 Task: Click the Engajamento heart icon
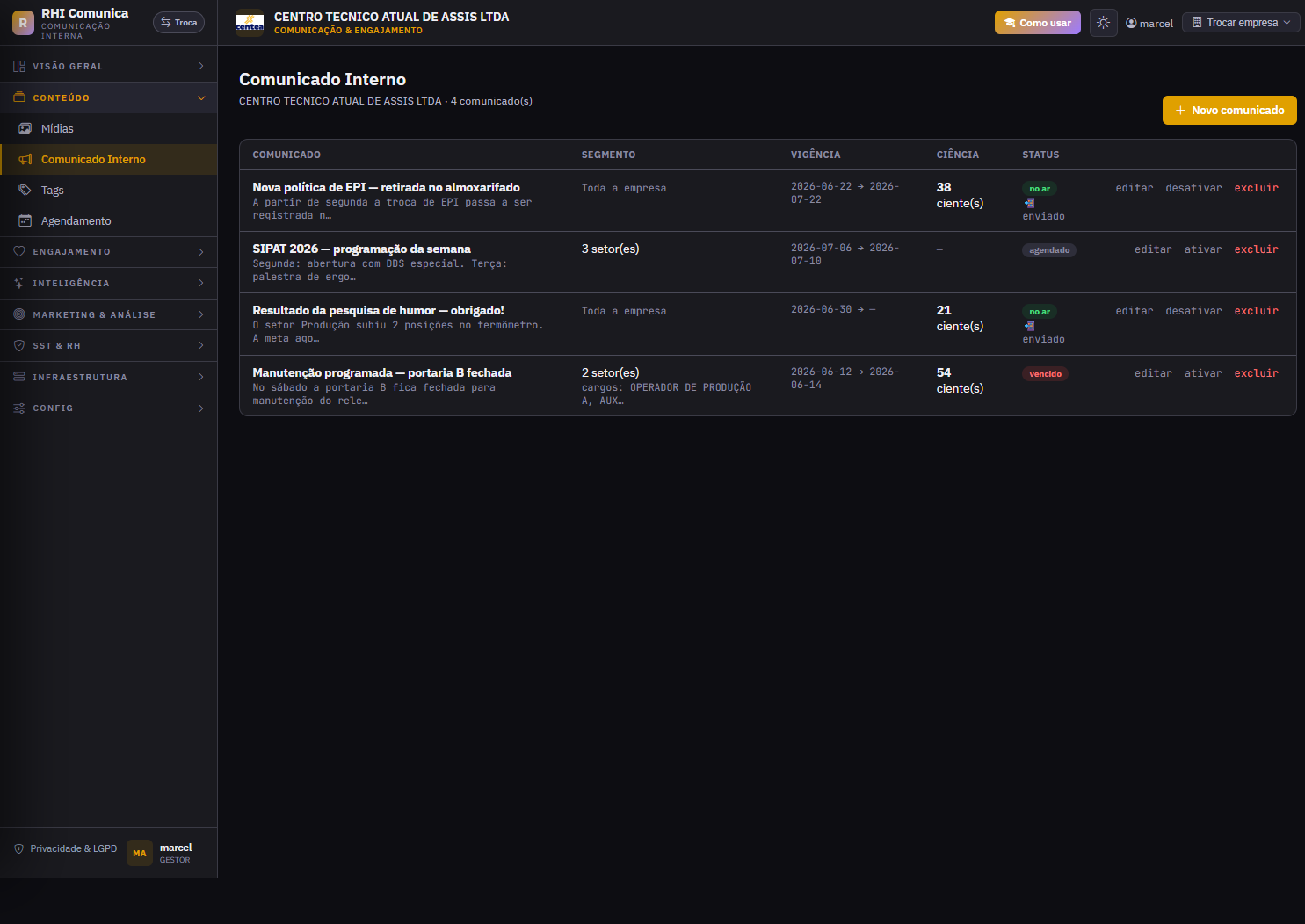coord(19,251)
